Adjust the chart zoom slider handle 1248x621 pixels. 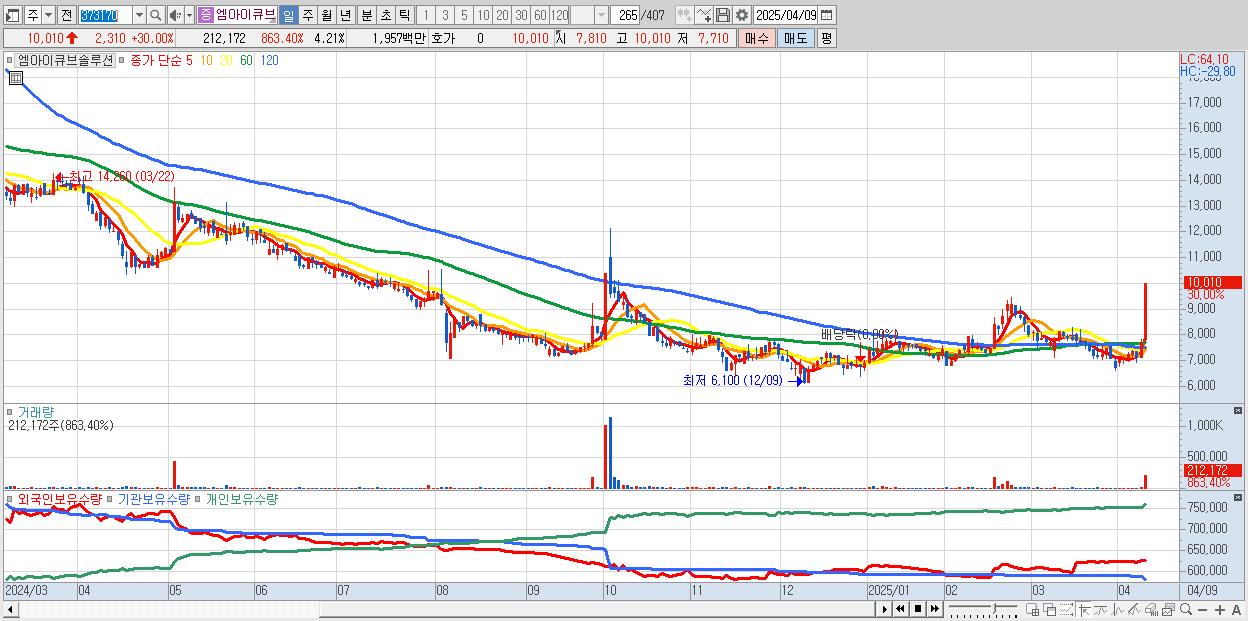[x=994, y=608]
